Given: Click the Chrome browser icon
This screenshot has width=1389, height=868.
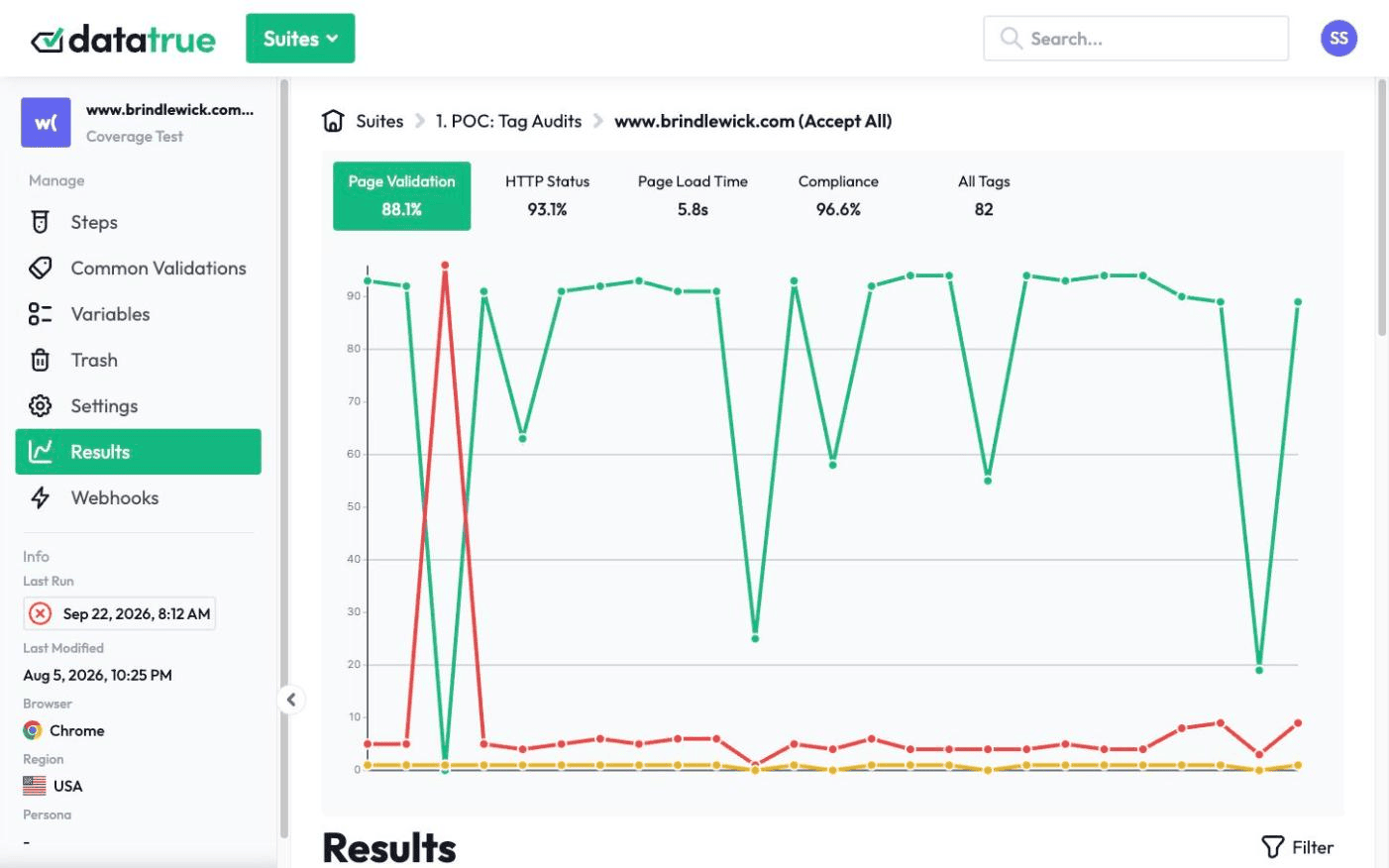Looking at the screenshot, I should click(33, 730).
